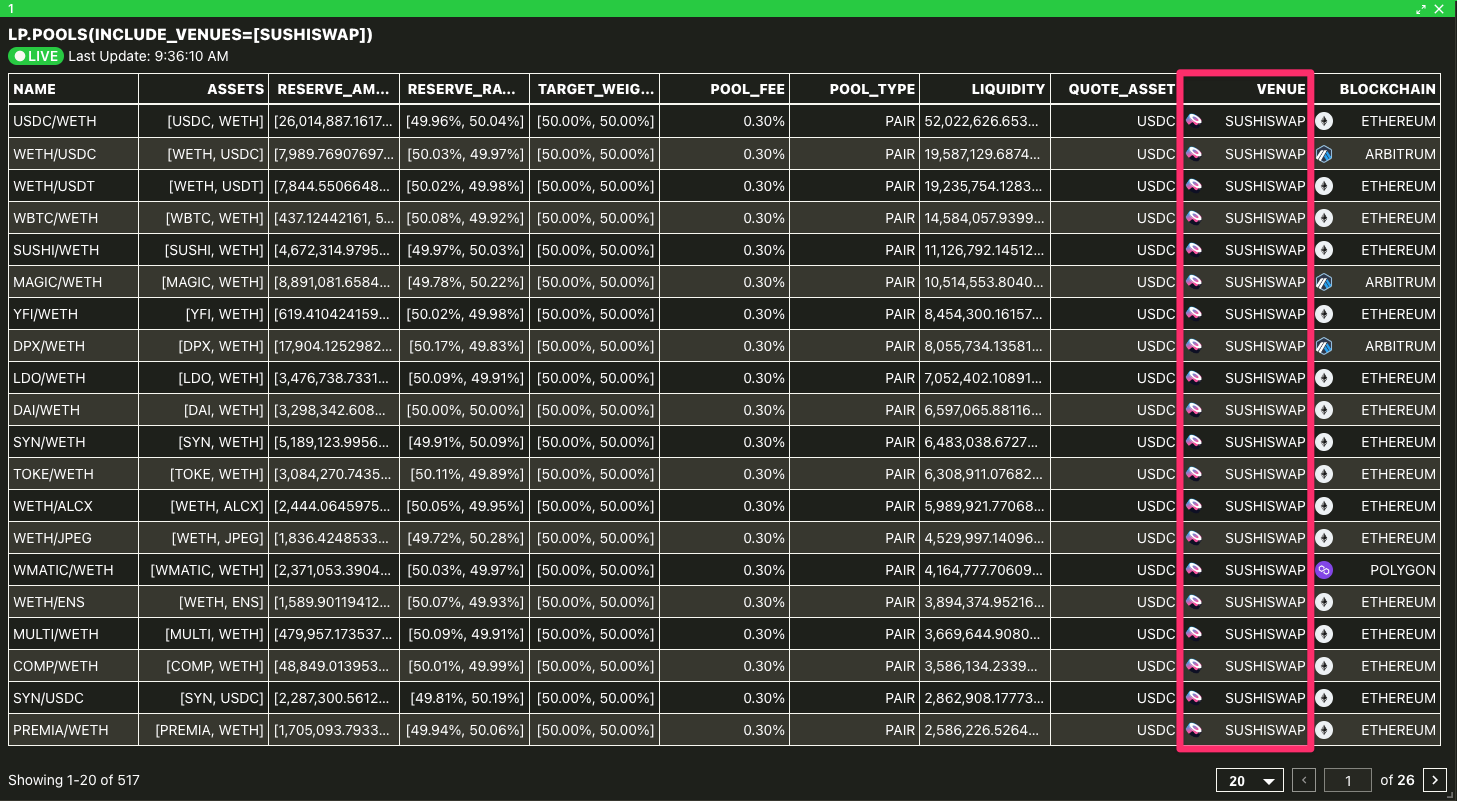Click reserve ratio [49.78%, 50.22%]
Image resolution: width=1457 pixels, height=801 pixels.
point(464,282)
